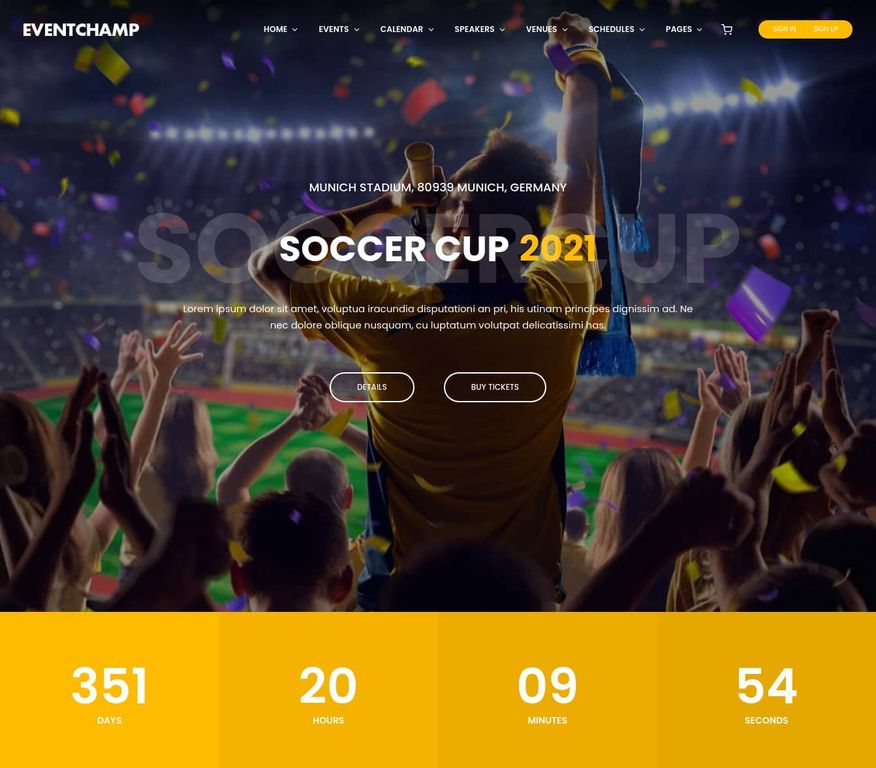Open the shopping cart icon

tap(726, 30)
